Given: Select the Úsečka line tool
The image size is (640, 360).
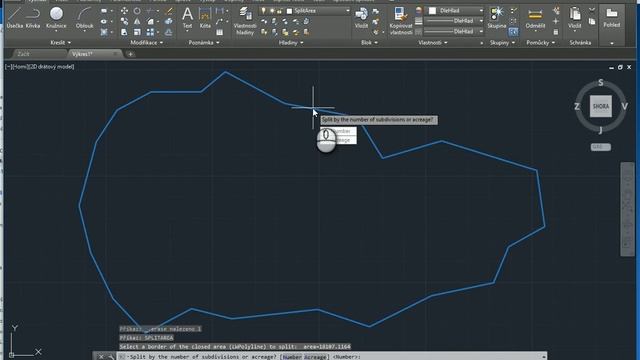Looking at the screenshot, I should point(15,18).
